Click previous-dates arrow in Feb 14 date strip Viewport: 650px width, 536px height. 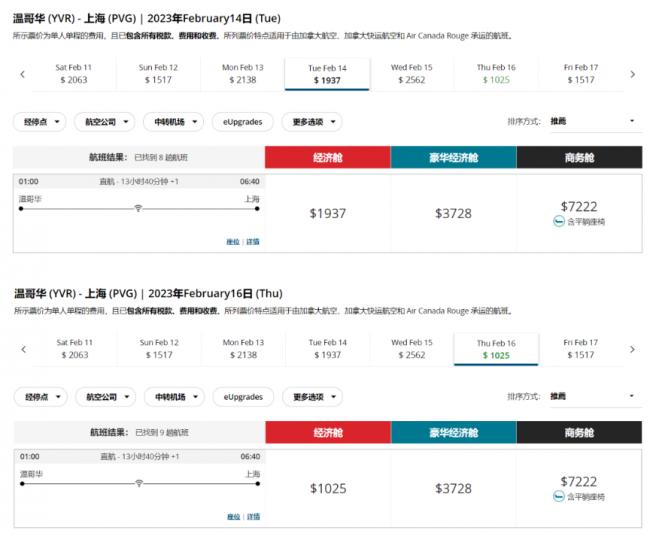(22, 74)
